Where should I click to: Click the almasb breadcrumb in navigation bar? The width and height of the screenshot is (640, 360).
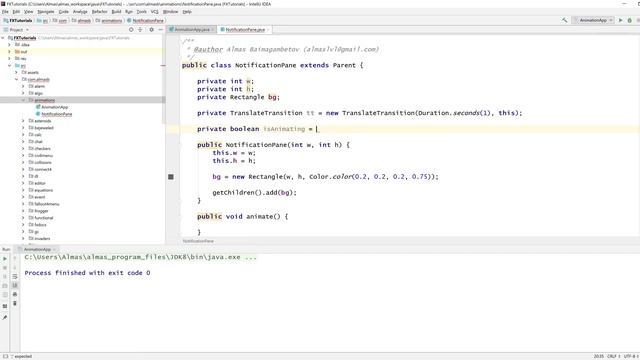(82, 20)
